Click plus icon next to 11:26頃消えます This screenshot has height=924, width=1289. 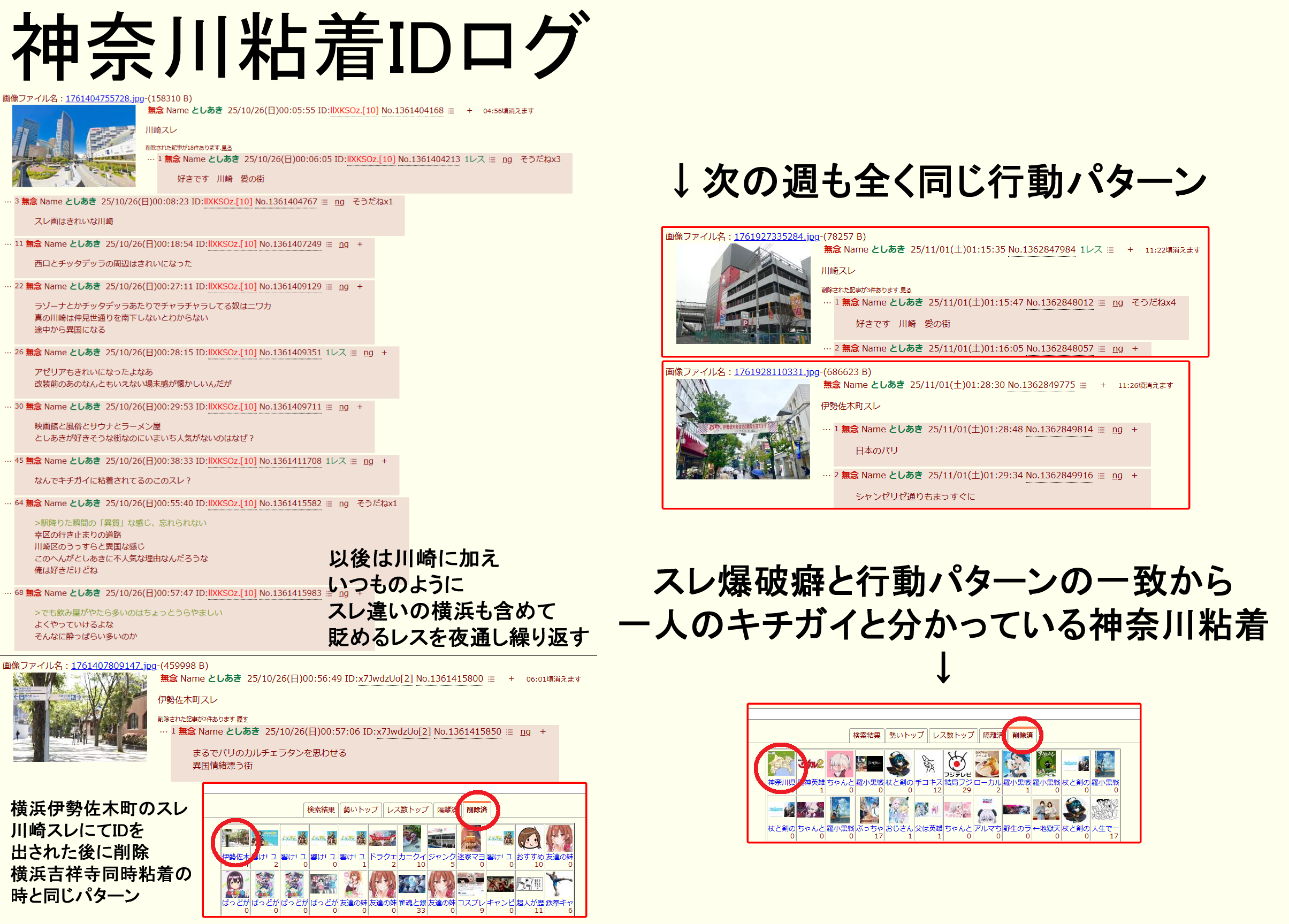tap(1103, 385)
